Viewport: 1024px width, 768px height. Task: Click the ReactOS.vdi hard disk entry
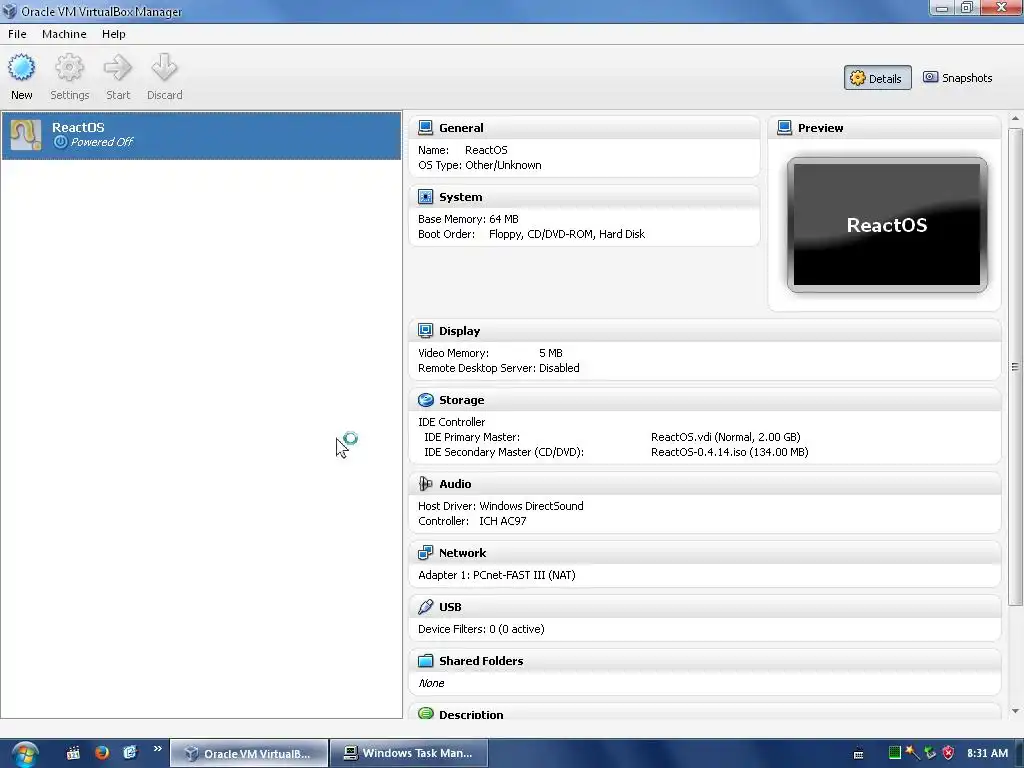[726, 437]
